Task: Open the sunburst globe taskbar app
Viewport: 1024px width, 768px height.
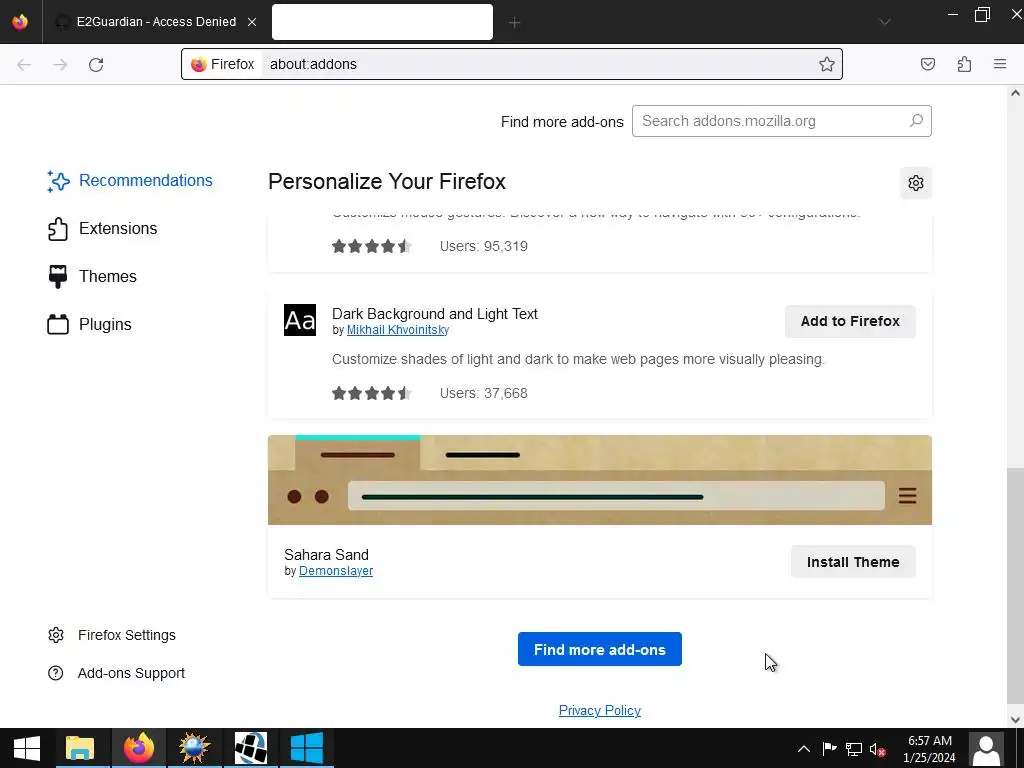Action: click(x=195, y=748)
